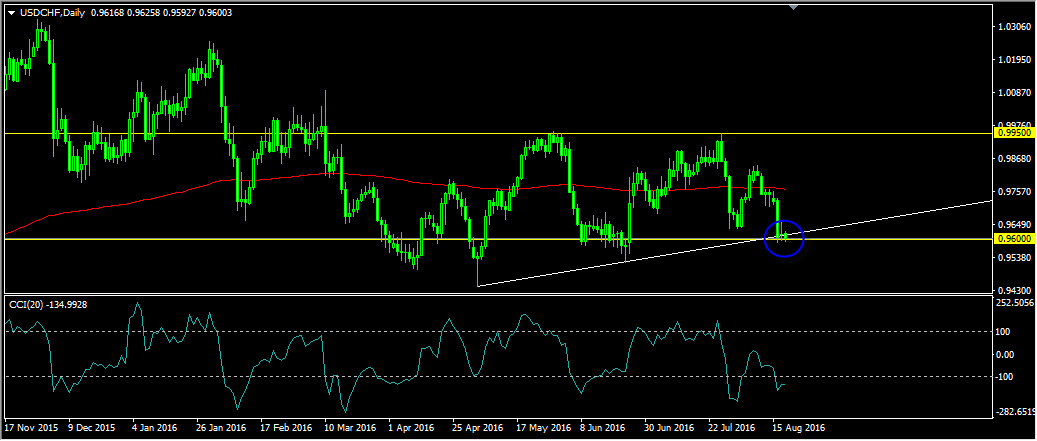The width and height of the screenshot is (1037, 441).
Task: Click the 17 Feb 2016 date label
Action: pyautogui.click(x=286, y=428)
